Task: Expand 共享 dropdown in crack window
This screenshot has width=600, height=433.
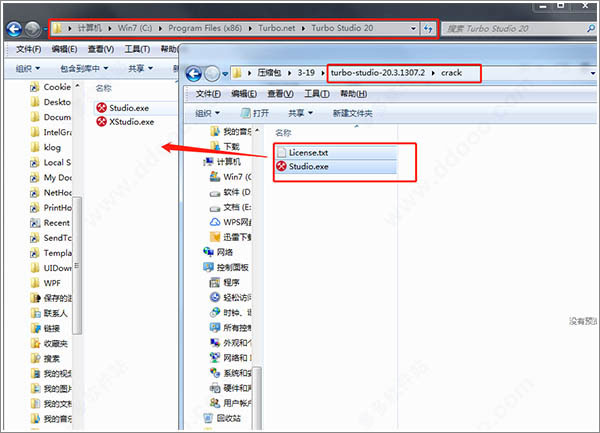Action: point(300,114)
